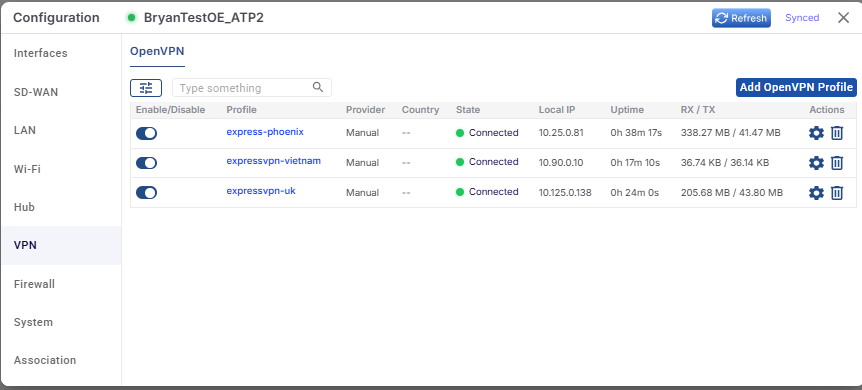Click uptime value 0h 38m 17s
Screen dimensions: 862x390
click(636, 133)
